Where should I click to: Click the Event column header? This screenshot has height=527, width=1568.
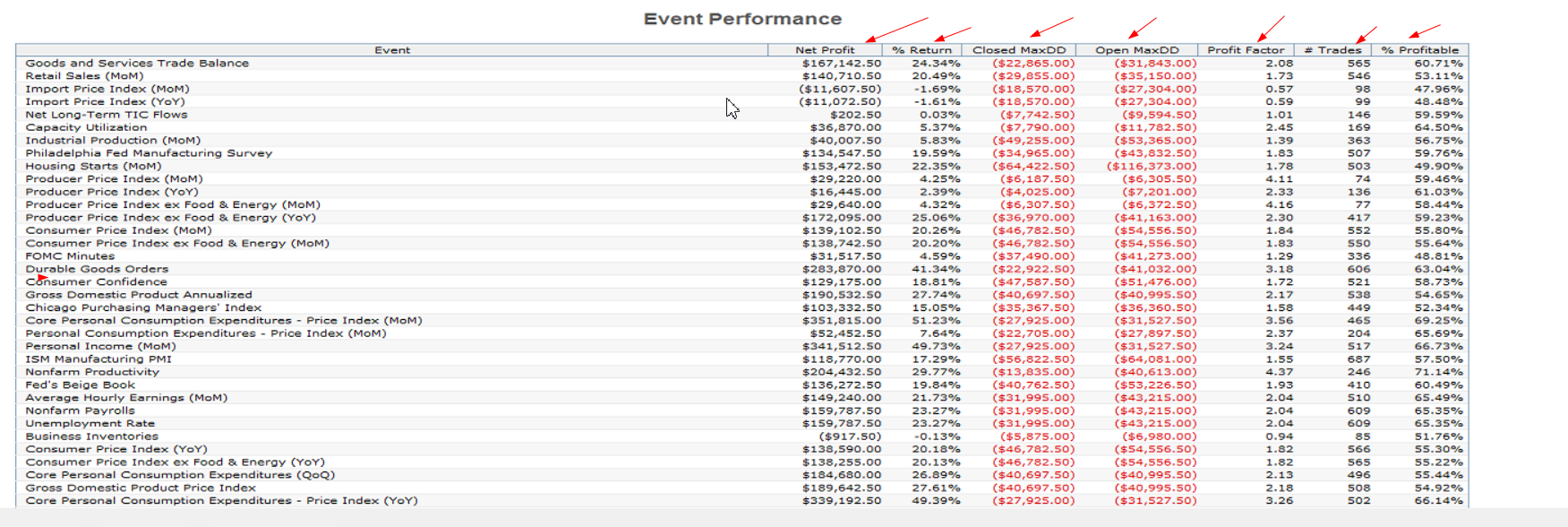pyautogui.click(x=392, y=50)
